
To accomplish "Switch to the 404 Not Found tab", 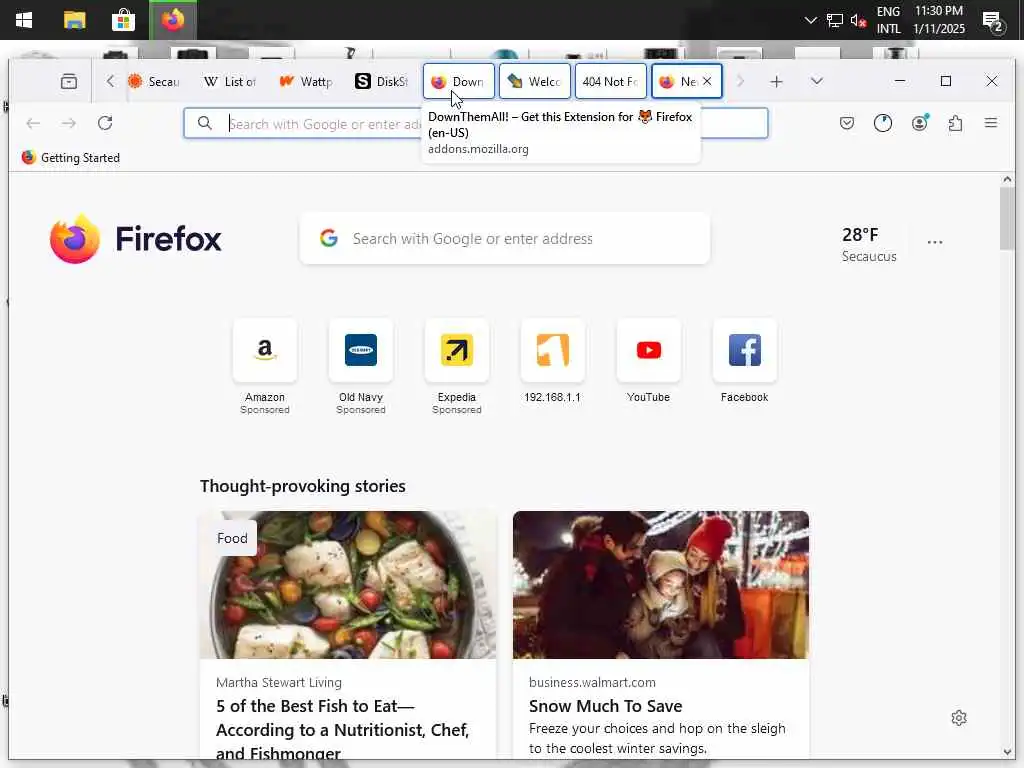I will [x=611, y=82].
